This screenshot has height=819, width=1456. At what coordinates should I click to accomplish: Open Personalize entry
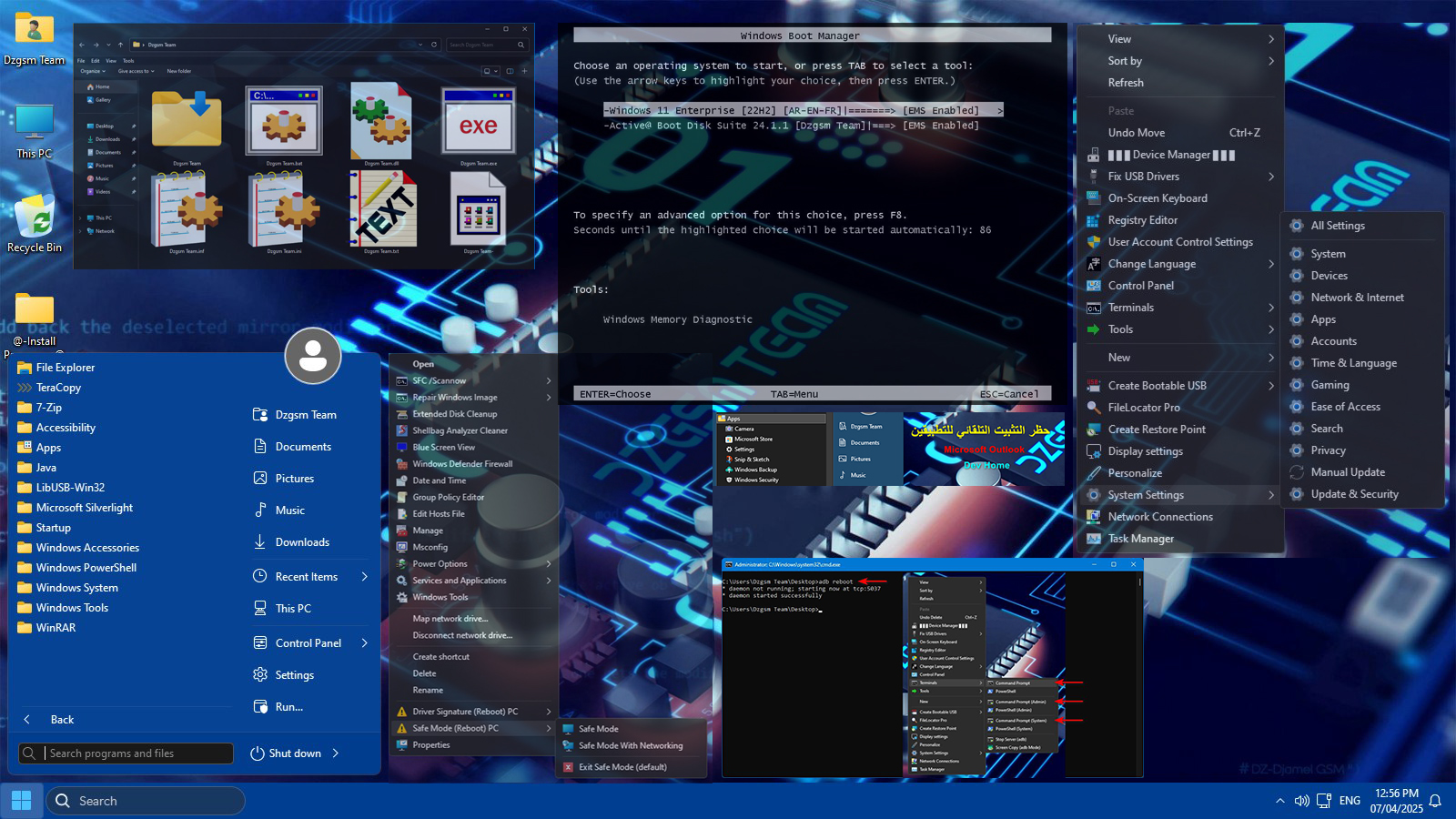pos(1181,473)
